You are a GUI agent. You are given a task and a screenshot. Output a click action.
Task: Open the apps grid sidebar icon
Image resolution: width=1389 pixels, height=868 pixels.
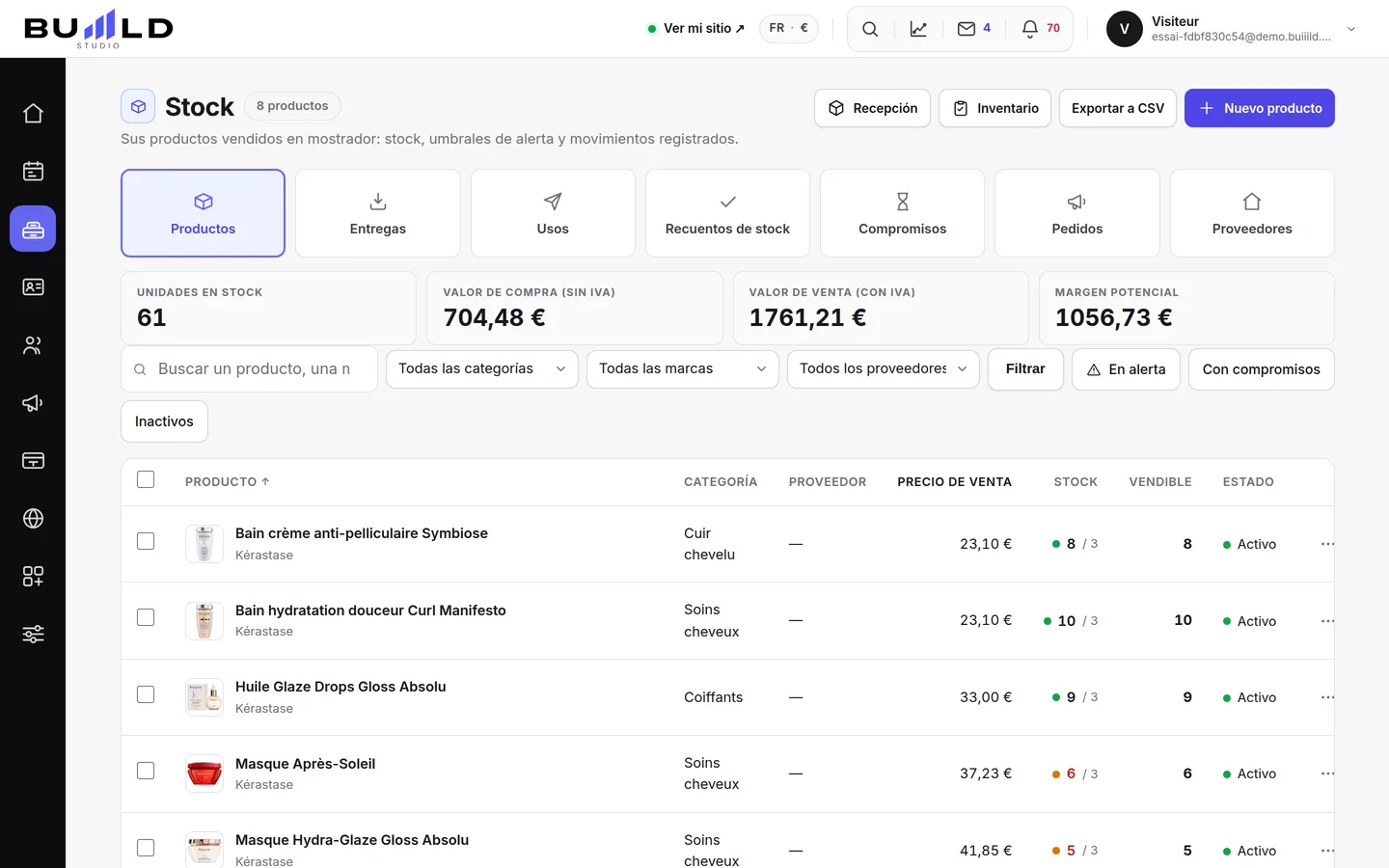33,577
